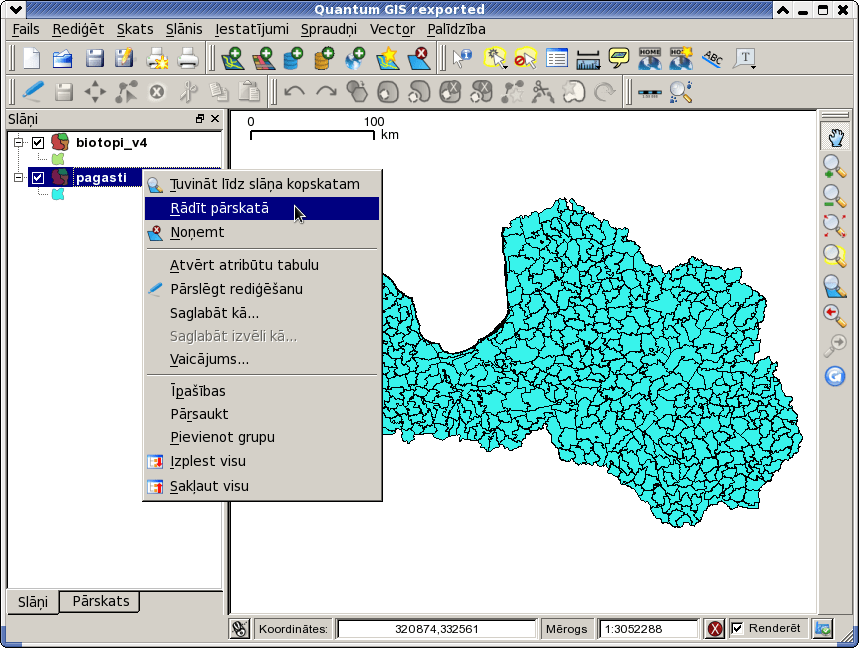Open the Rediģēt menu

[x=78, y=29]
